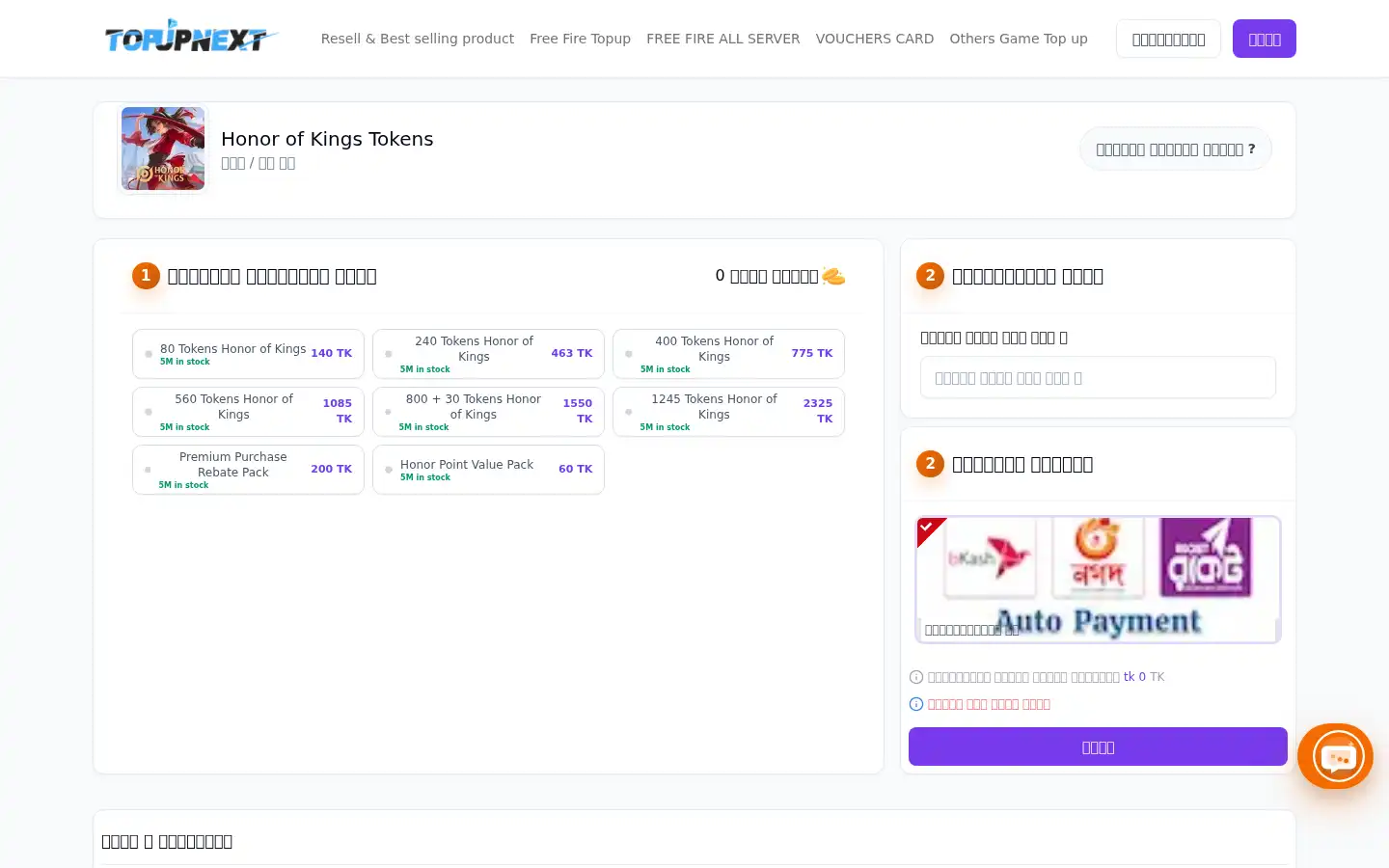Click the info icon above red notice

(916, 677)
